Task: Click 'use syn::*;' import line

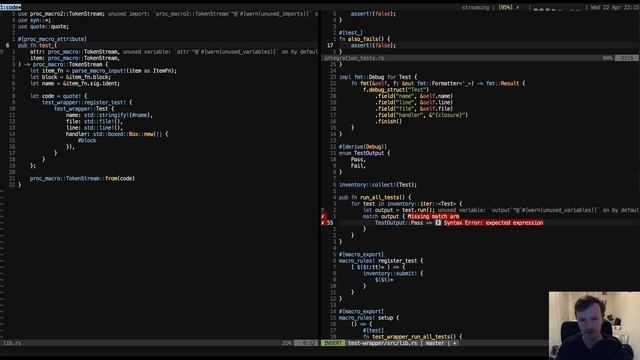Action: pos(34,20)
